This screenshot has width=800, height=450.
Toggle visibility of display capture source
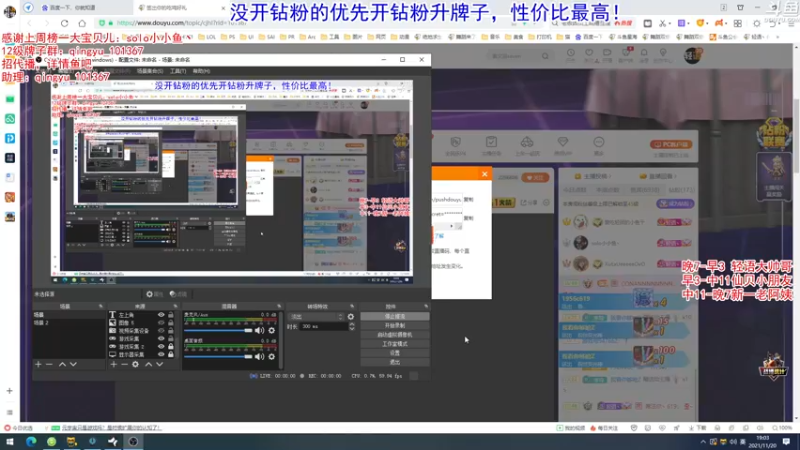pyautogui.click(x=161, y=354)
